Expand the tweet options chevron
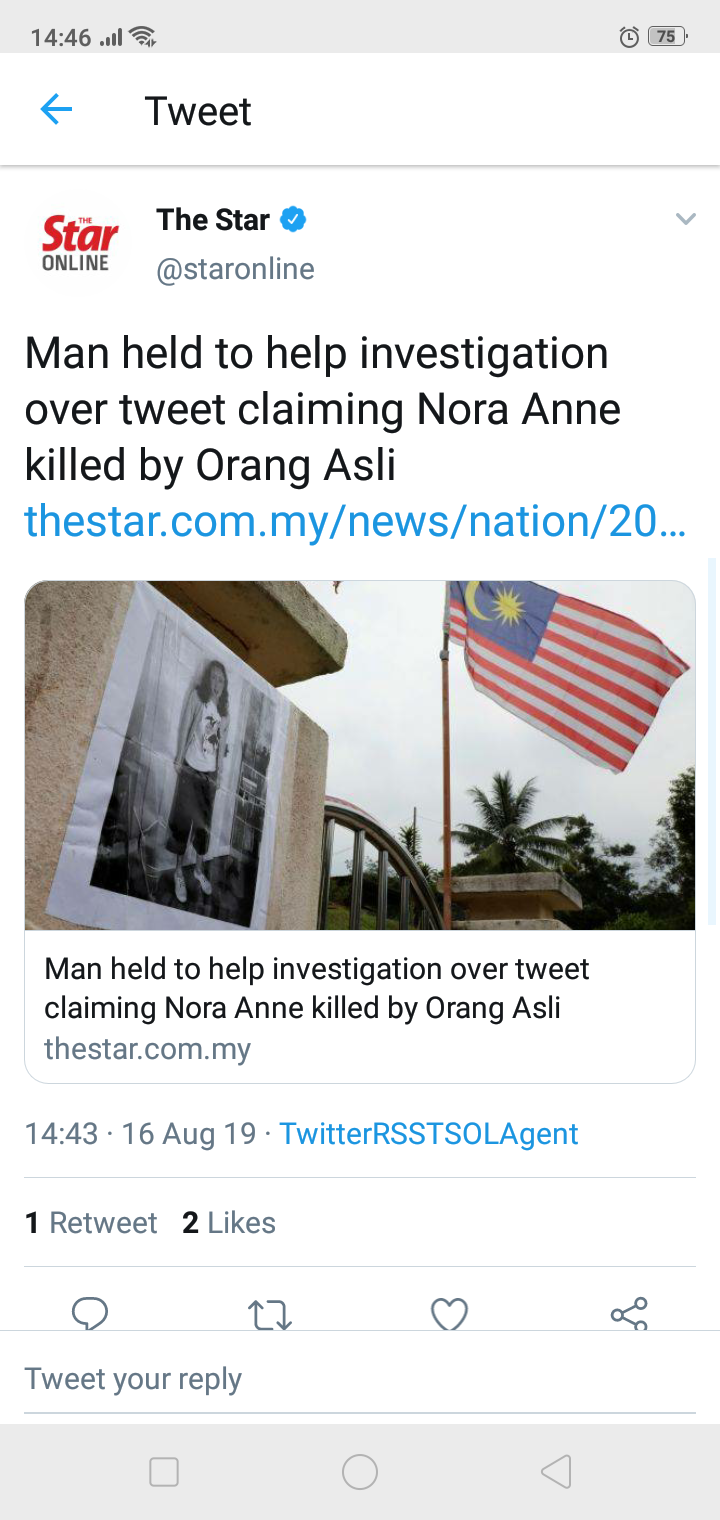Screen dimensions: 720x1520 (x=685, y=220)
